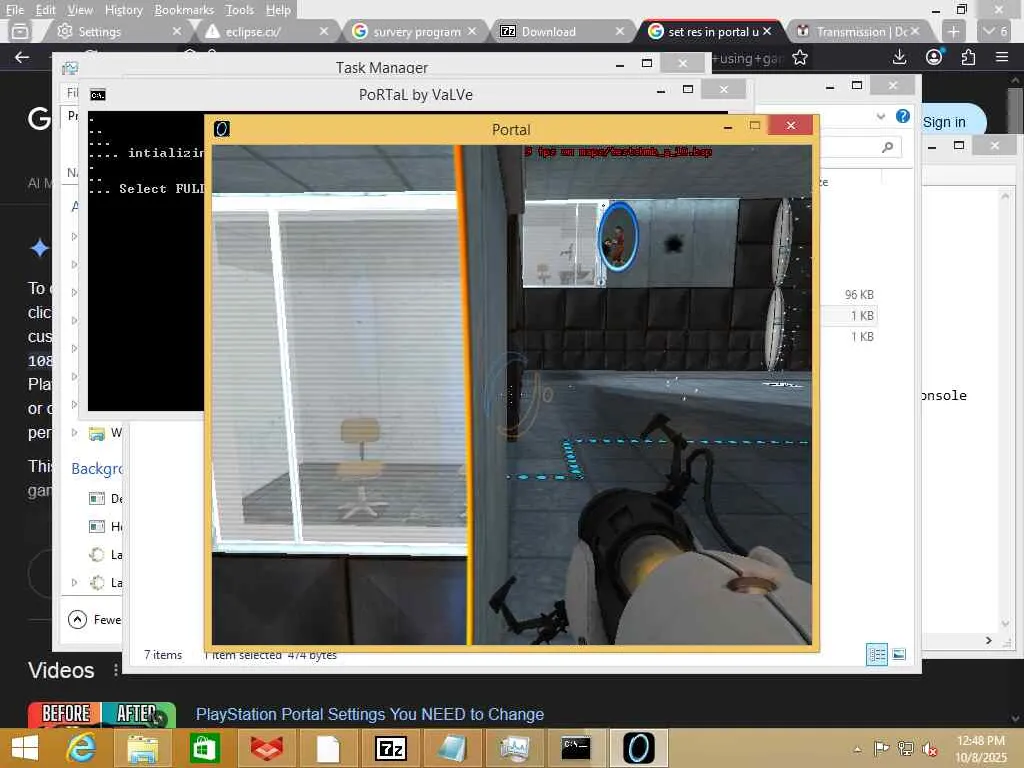1024x768 pixels.
Task: Open the Bookmarks menu in the browser
Action: 184,10
